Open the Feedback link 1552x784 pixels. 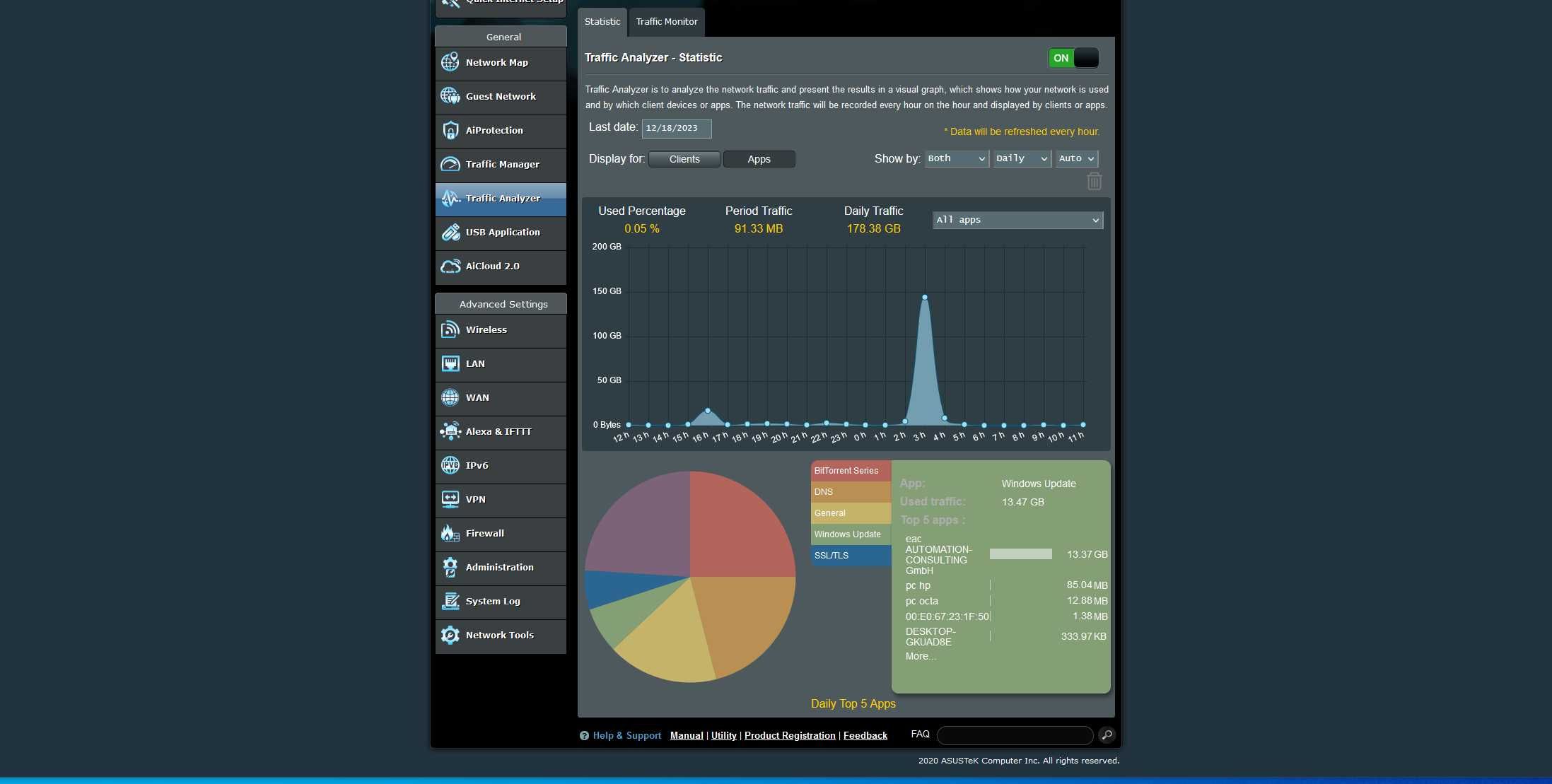(x=865, y=735)
